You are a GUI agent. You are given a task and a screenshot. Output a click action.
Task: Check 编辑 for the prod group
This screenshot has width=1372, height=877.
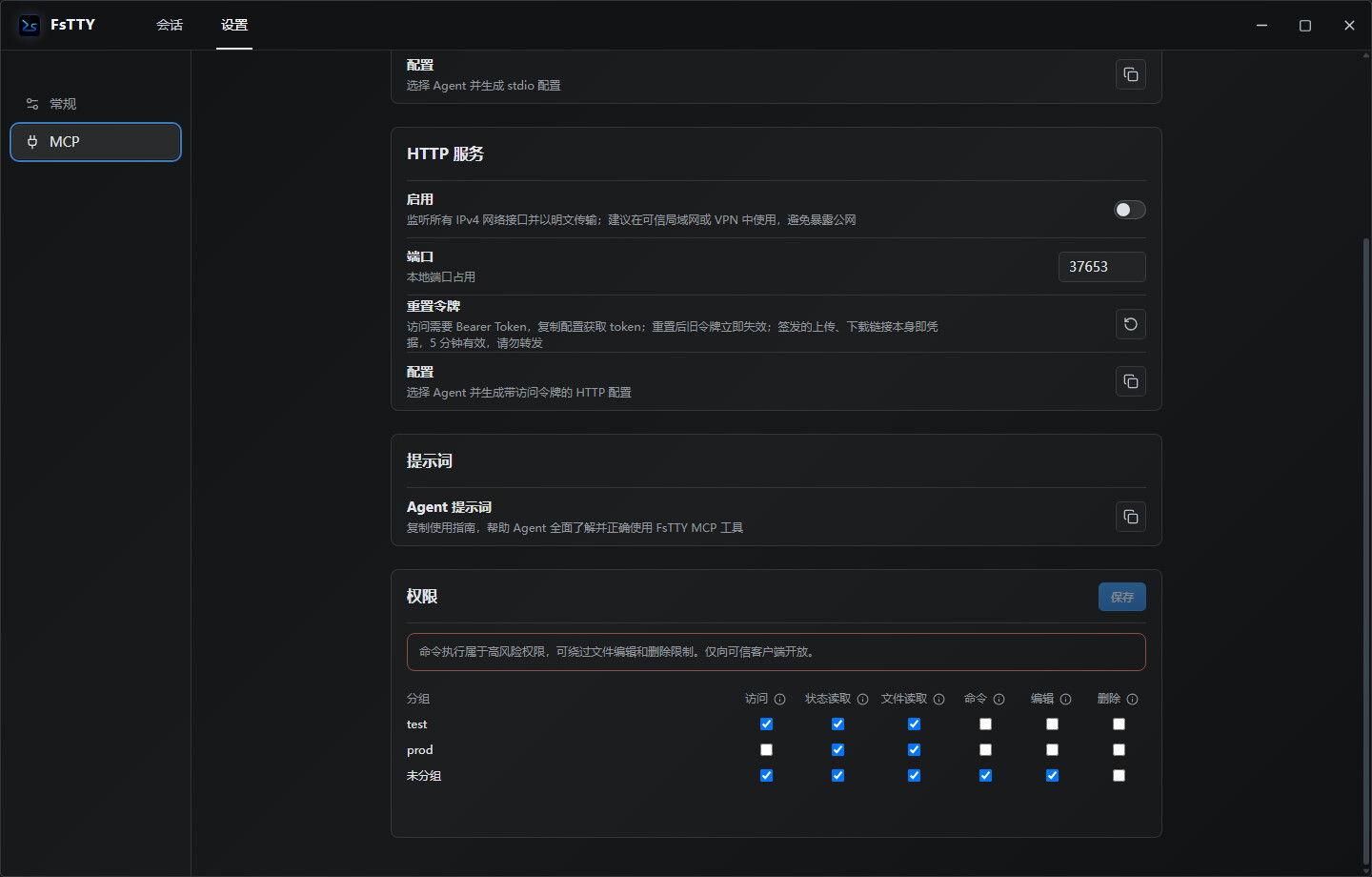(x=1053, y=750)
